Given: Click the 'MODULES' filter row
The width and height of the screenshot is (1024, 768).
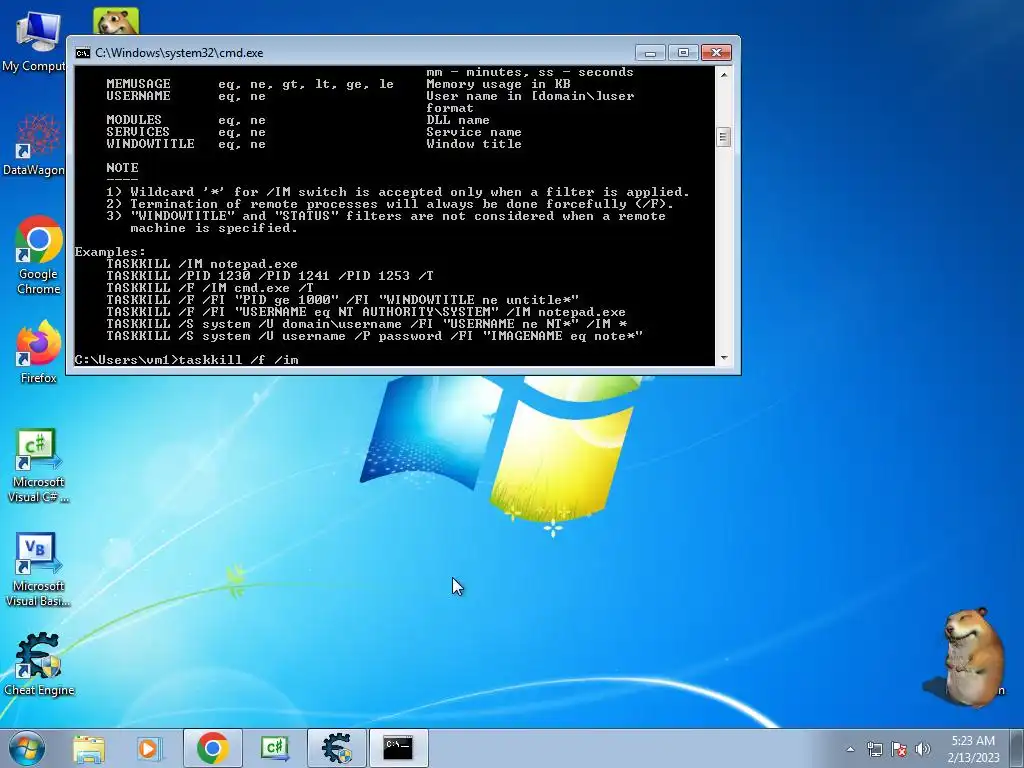Looking at the screenshot, I should pyautogui.click(x=298, y=120).
